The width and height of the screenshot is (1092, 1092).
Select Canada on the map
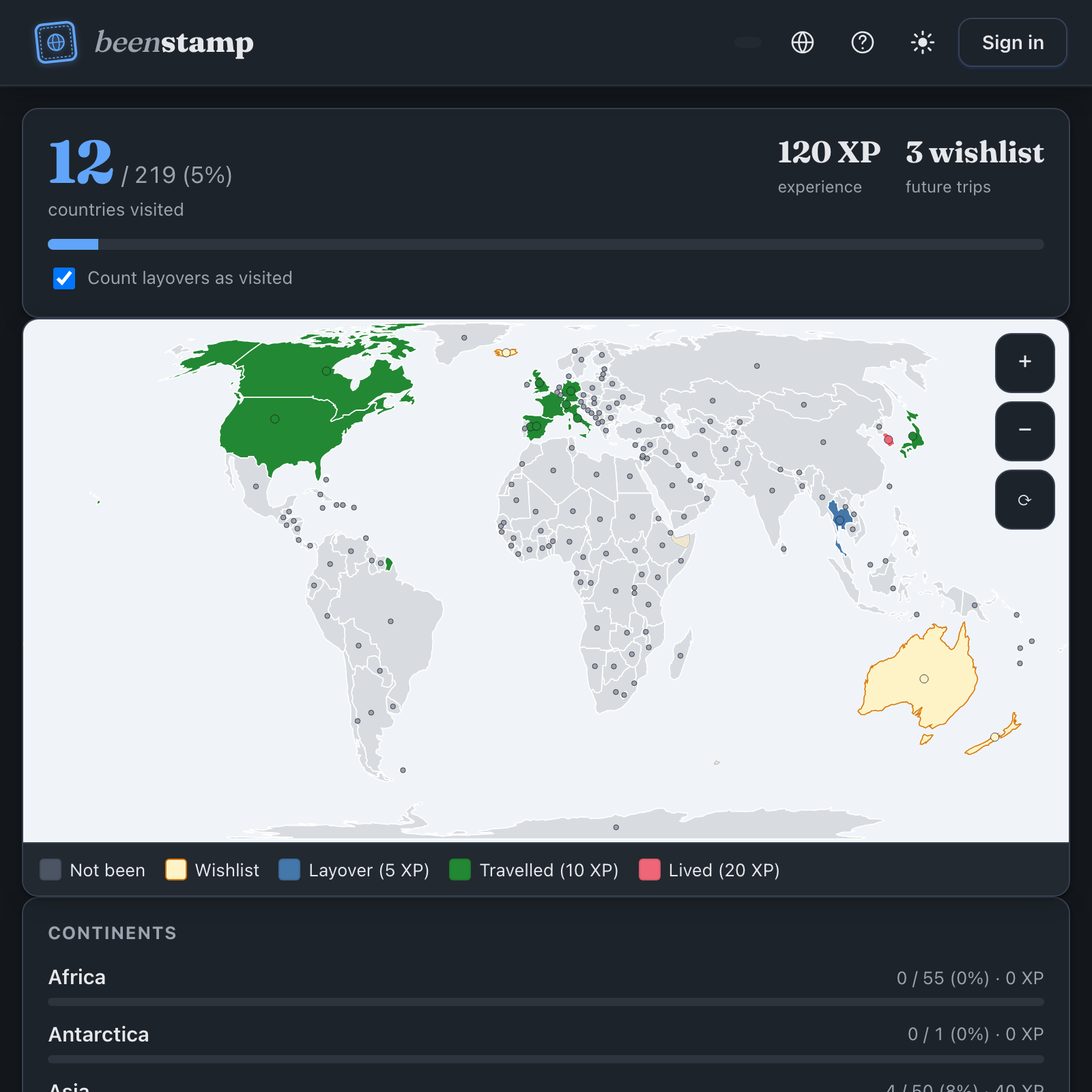[326, 371]
